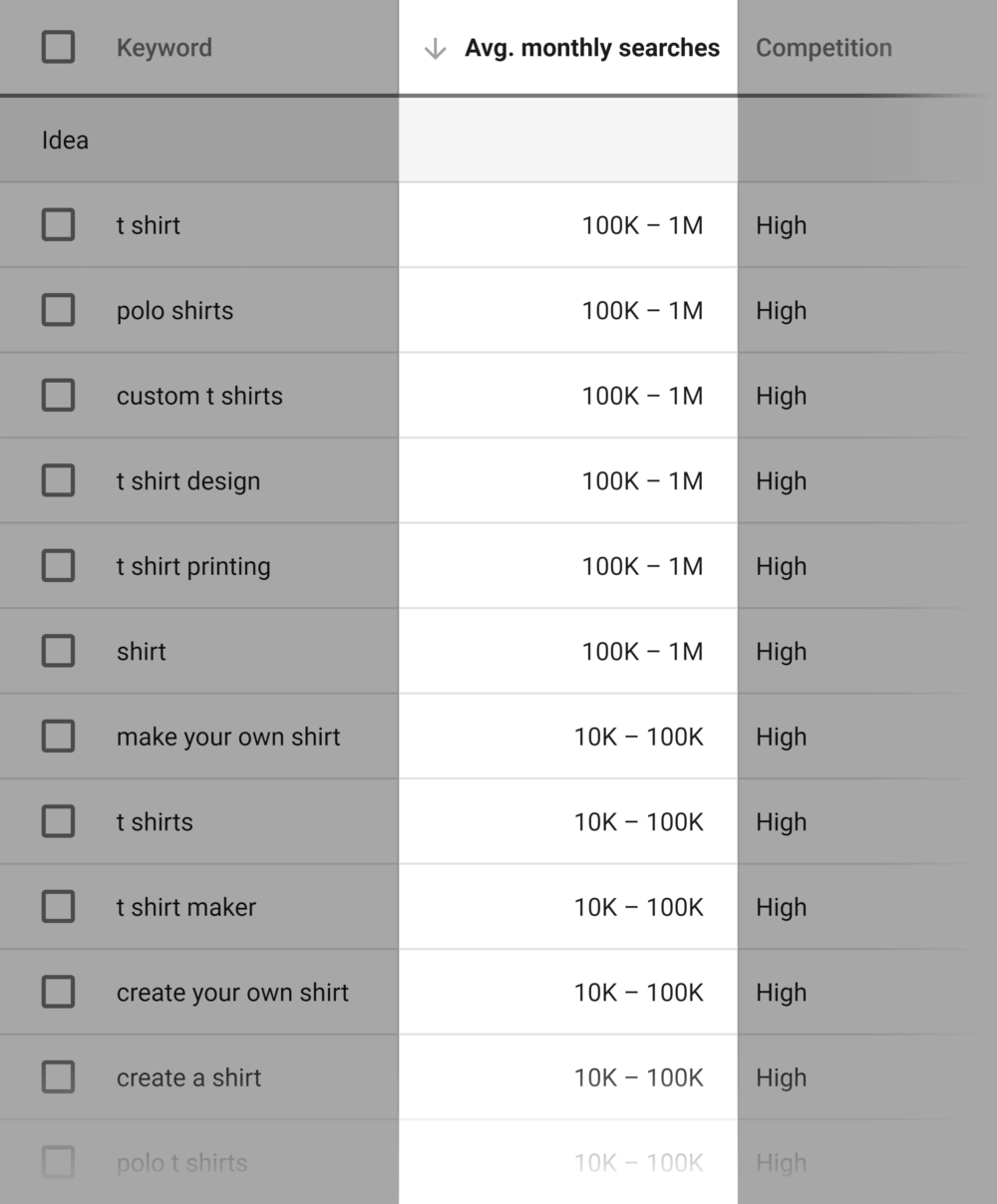Click the Competition column header
The width and height of the screenshot is (997, 1204).
coord(824,48)
